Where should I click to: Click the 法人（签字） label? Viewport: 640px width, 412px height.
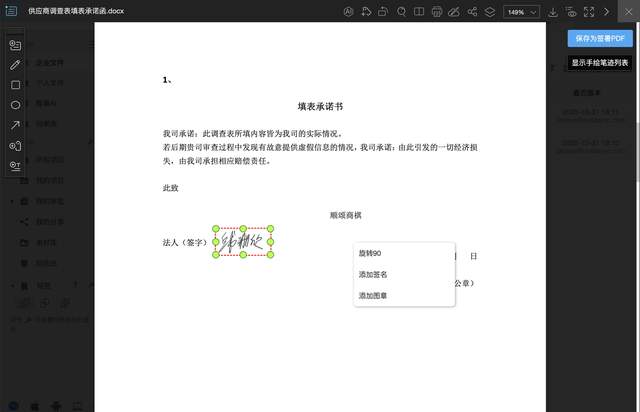coord(185,243)
